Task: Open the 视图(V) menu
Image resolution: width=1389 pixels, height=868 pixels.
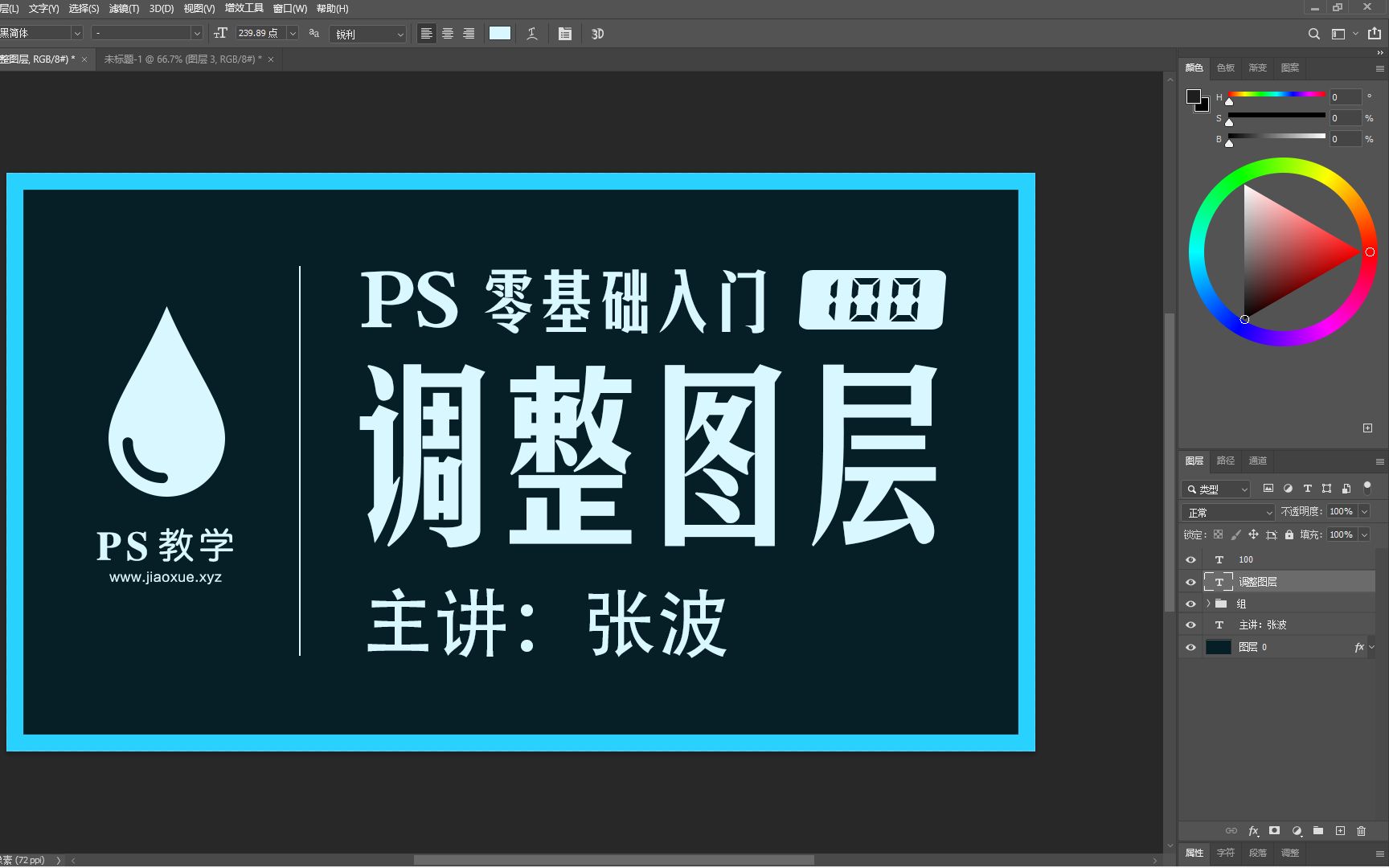Action: 199,8
